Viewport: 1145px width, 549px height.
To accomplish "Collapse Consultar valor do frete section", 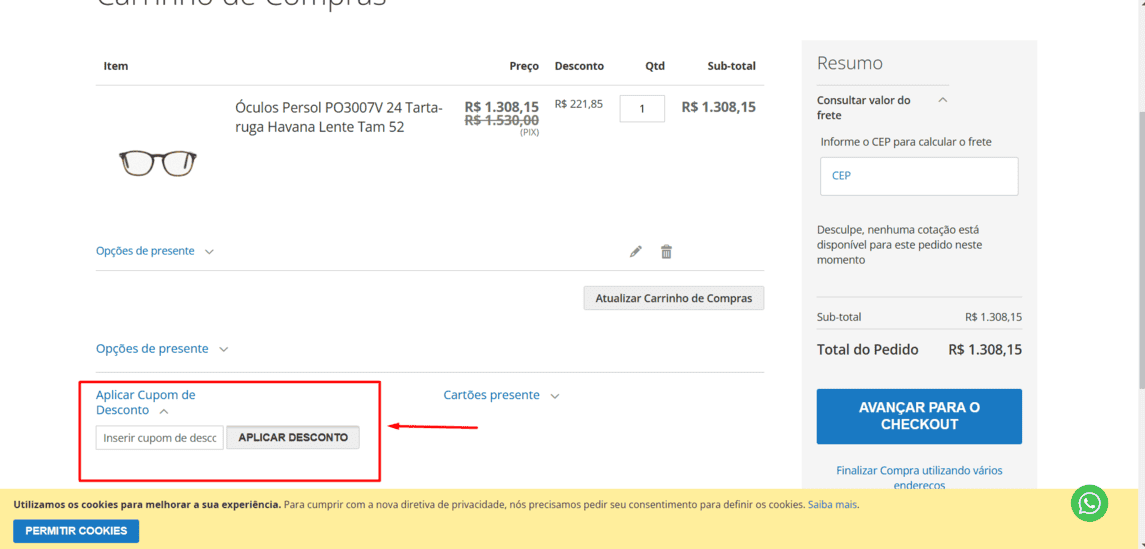I will click(x=882, y=107).
